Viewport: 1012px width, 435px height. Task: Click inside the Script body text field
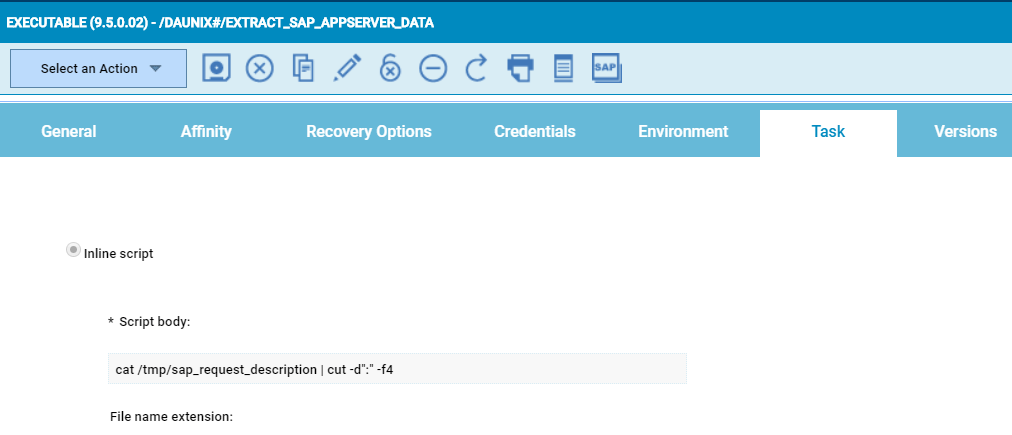point(397,369)
